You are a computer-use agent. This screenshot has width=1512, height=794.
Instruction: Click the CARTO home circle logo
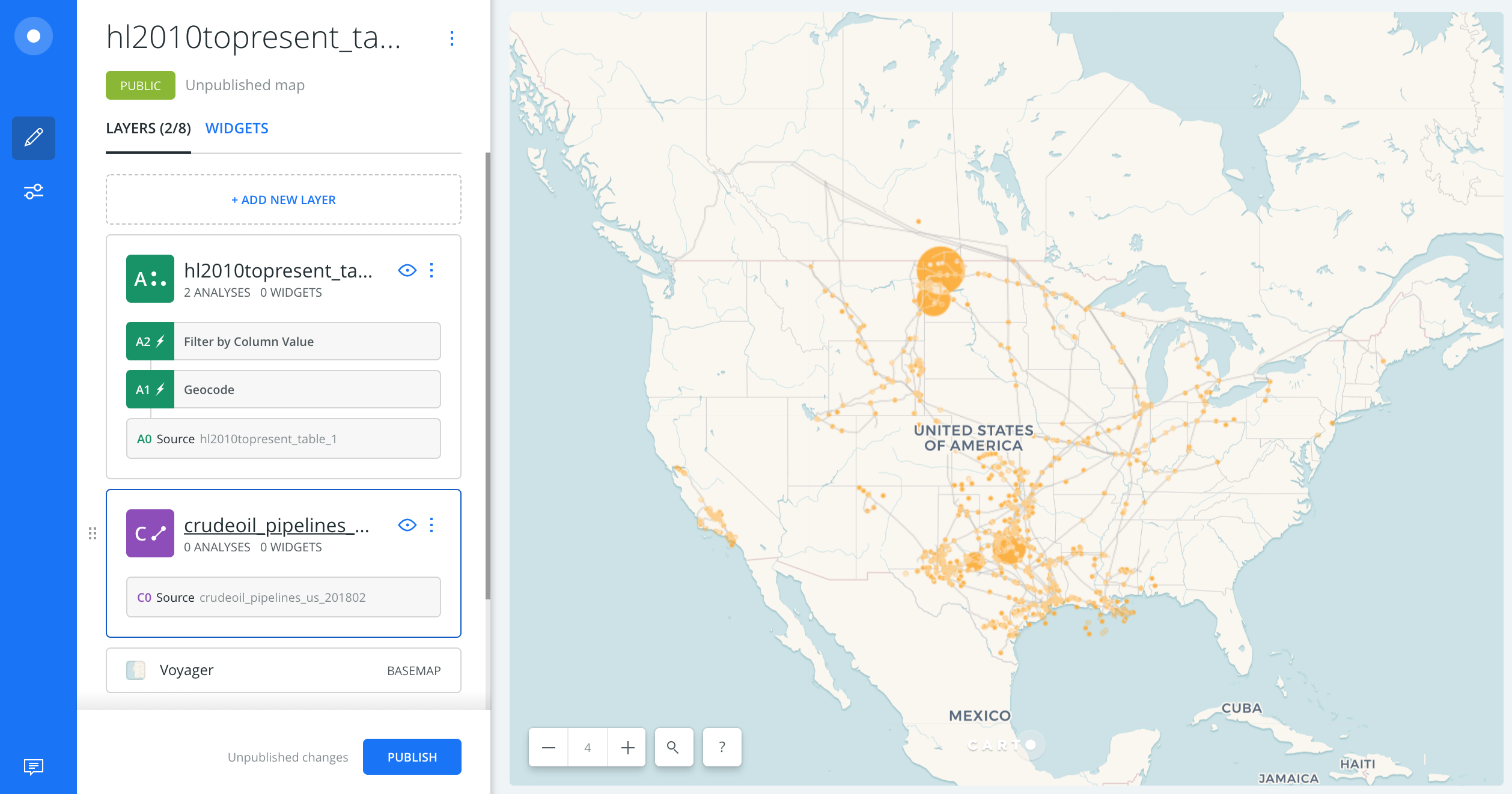pyautogui.click(x=34, y=36)
